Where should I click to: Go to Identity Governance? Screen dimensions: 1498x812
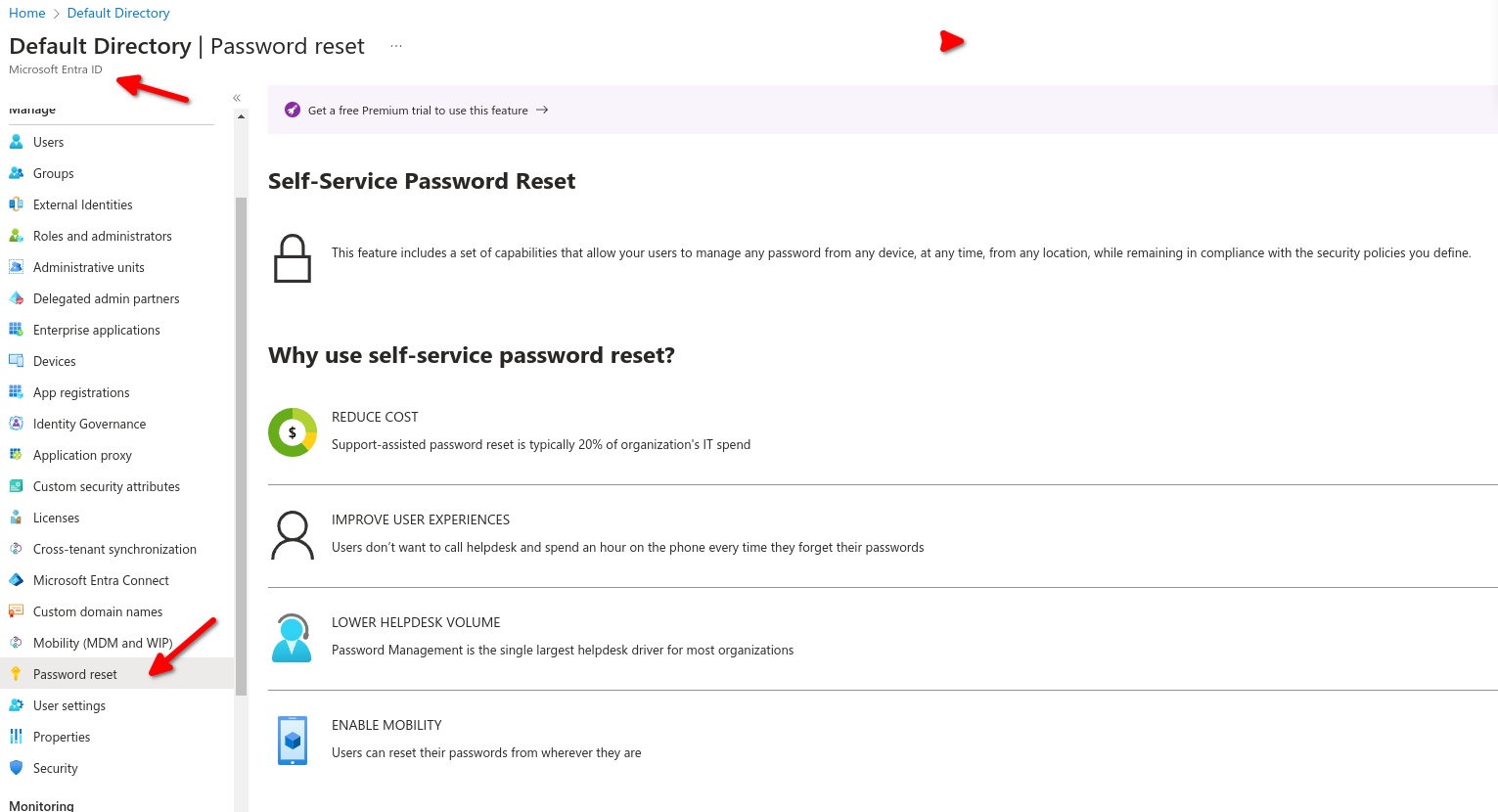click(89, 424)
